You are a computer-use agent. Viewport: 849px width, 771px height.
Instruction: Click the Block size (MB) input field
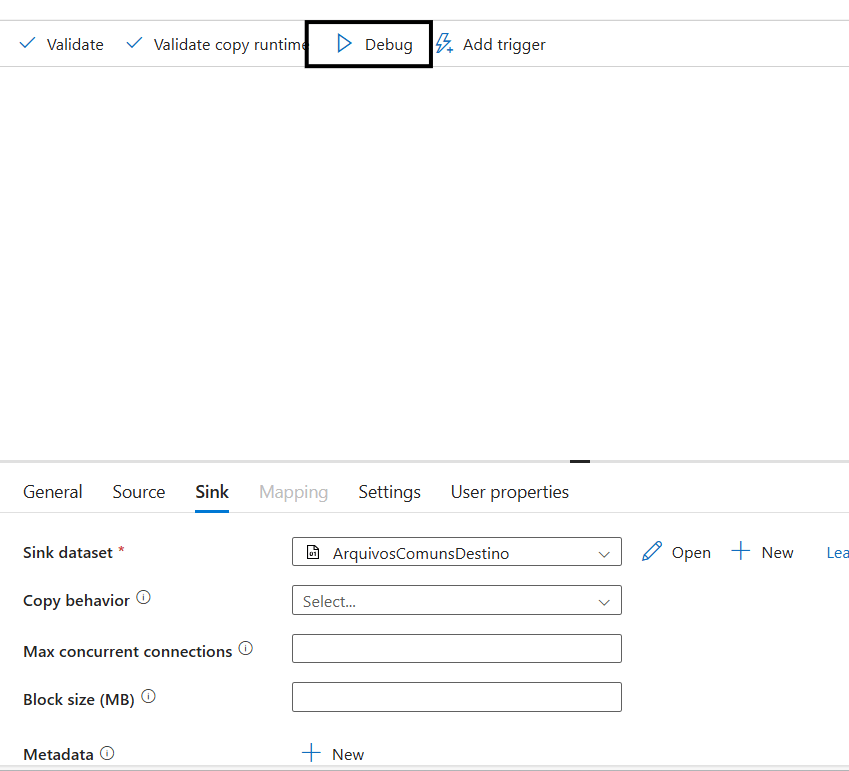tap(456, 697)
